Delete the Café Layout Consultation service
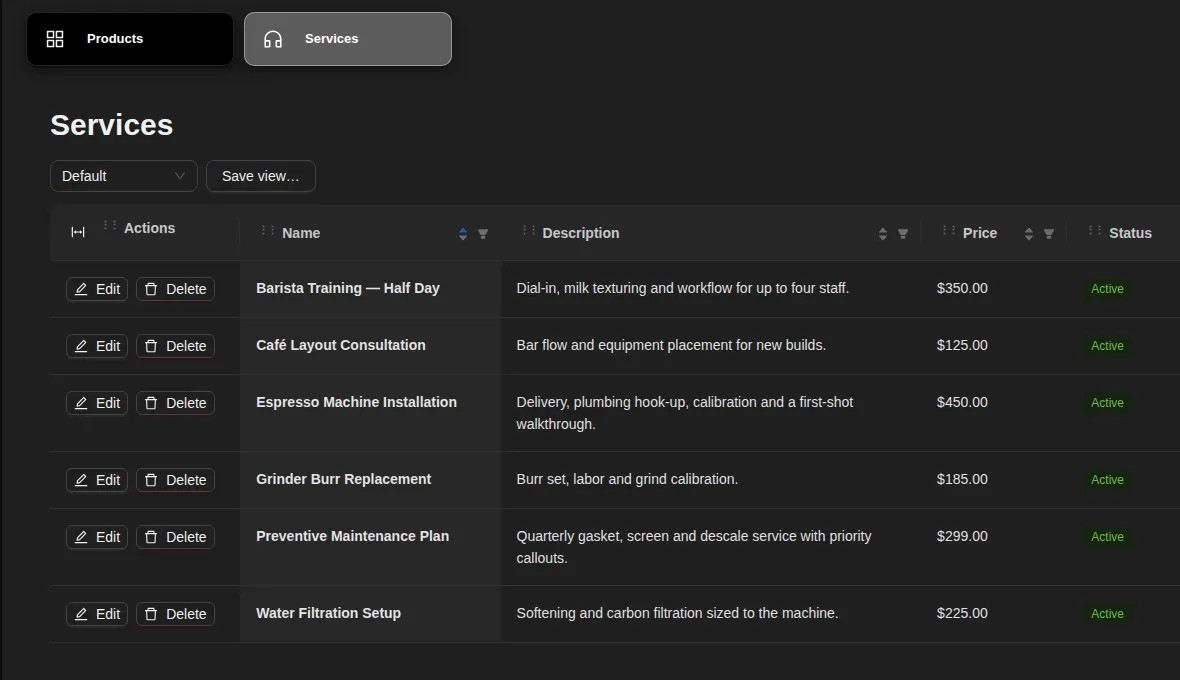The width and height of the screenshot is (1180, 680). tap(175, 346)
